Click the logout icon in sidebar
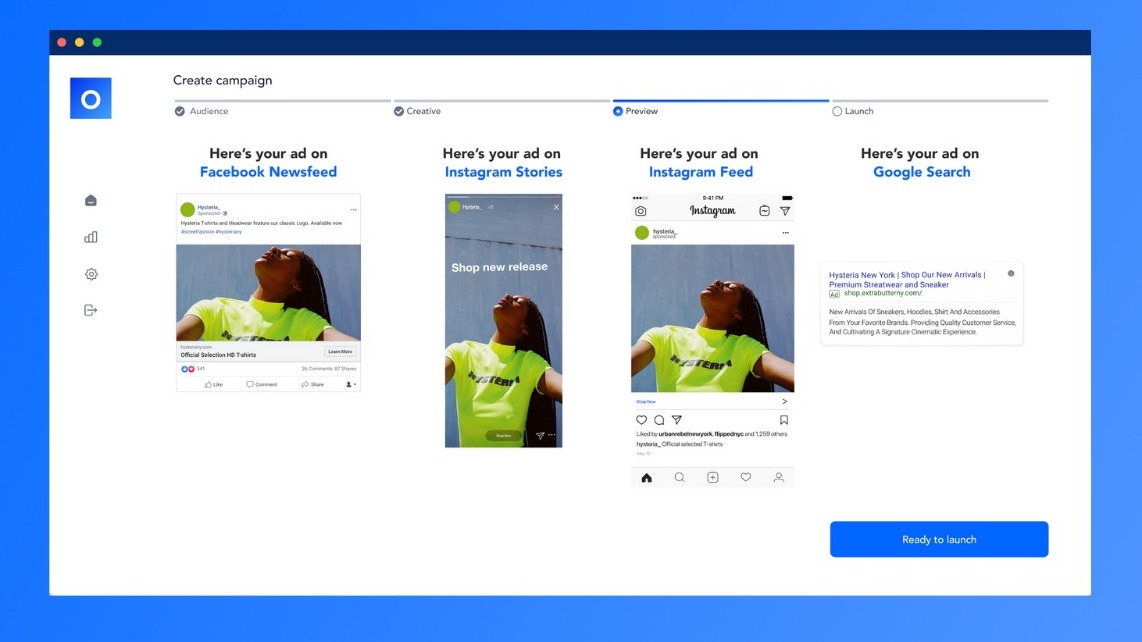This screenshot has width=1142, height=642. pos(91,310)
